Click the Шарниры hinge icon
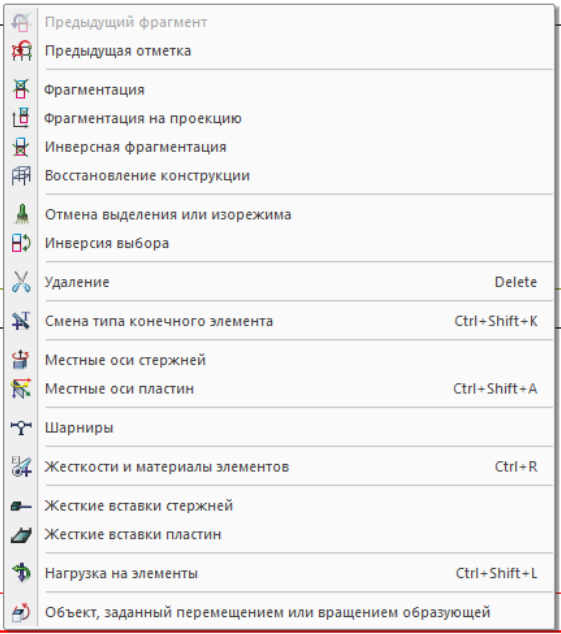561x634 pixels. pyautogui.click(x=21, y=427)
